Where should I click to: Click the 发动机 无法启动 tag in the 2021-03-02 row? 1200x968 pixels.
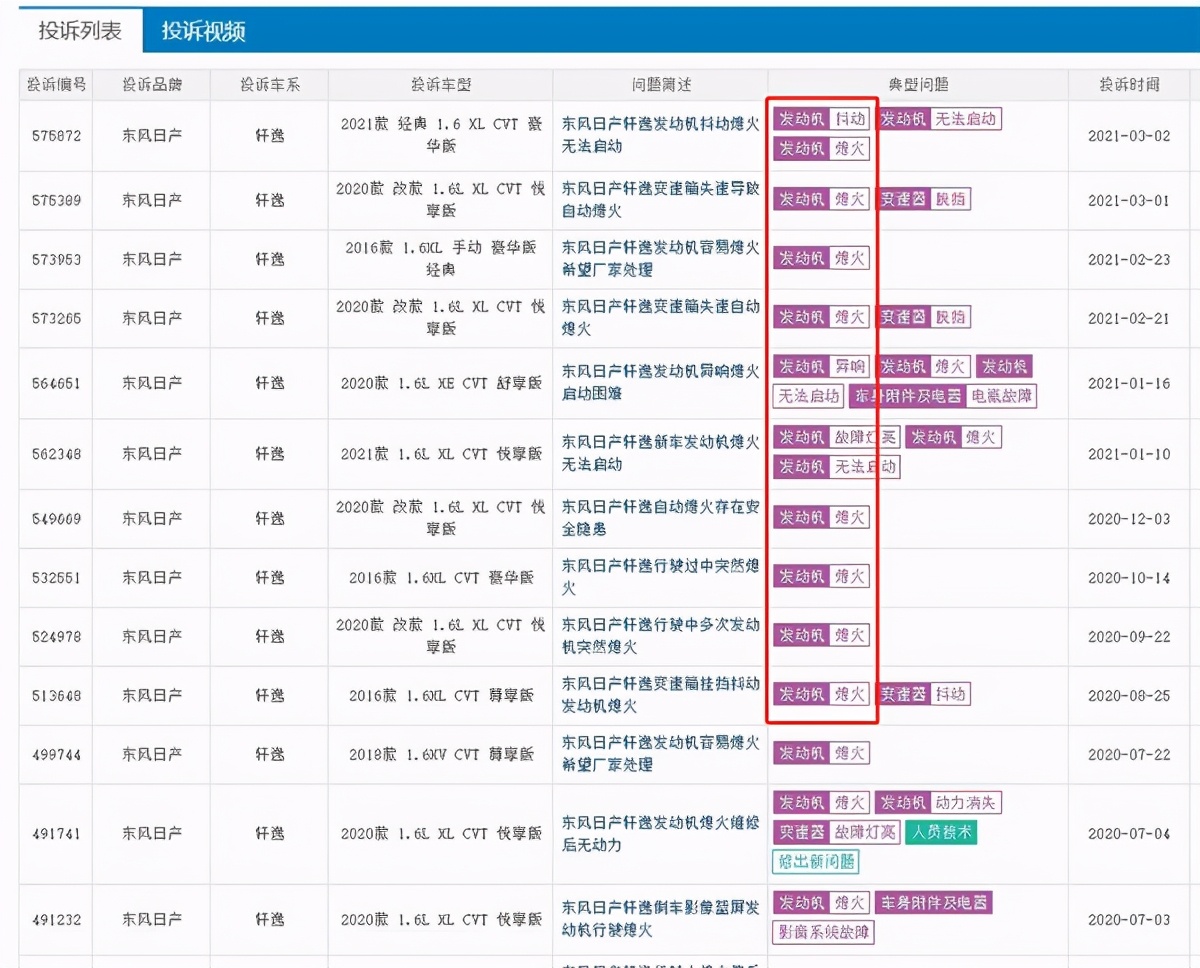pos(939,119)
